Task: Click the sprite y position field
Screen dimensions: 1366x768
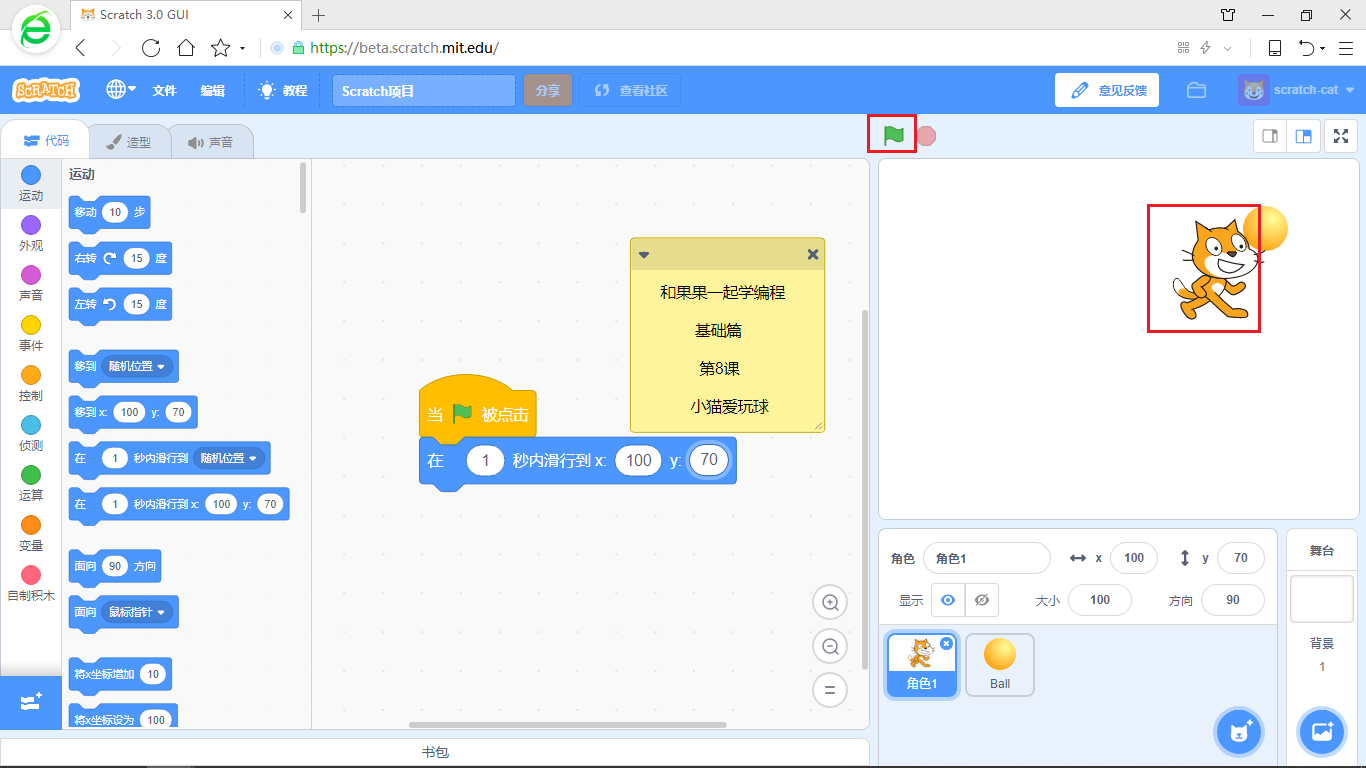Action: (1241, 558)
